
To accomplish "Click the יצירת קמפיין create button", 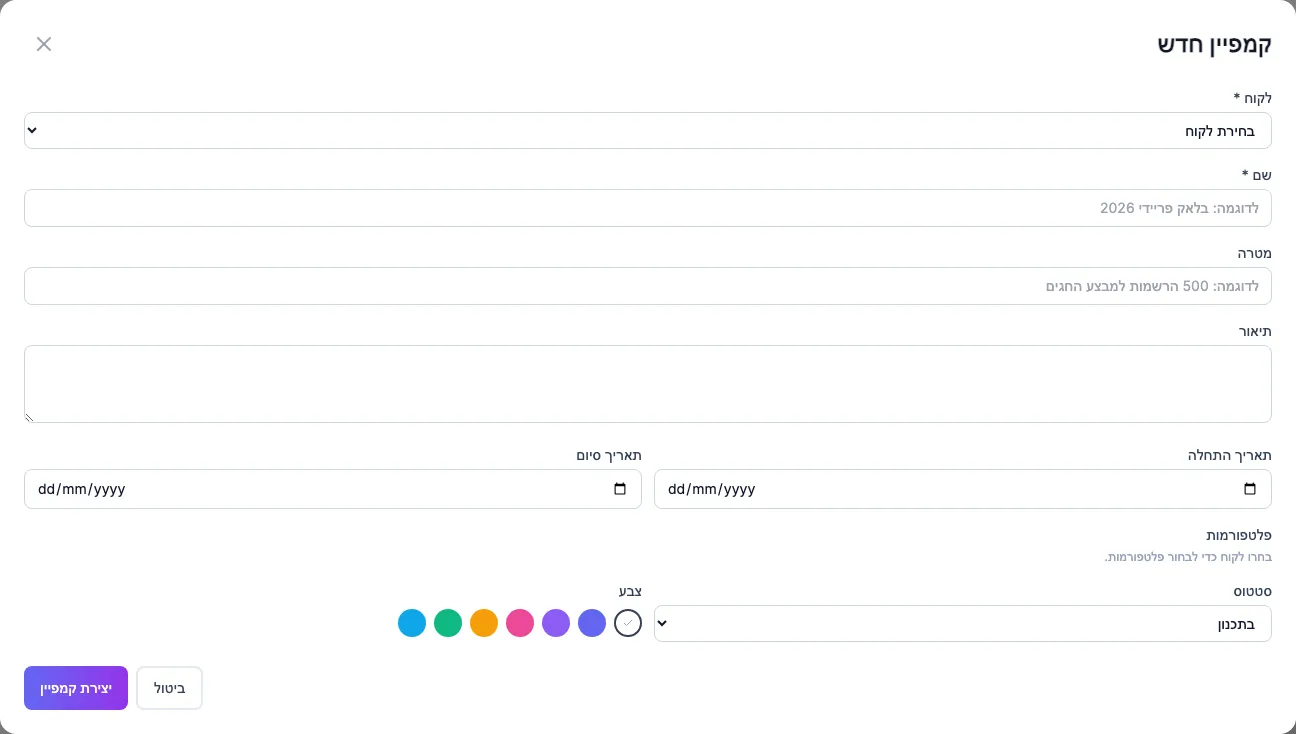I will point(76,688).
